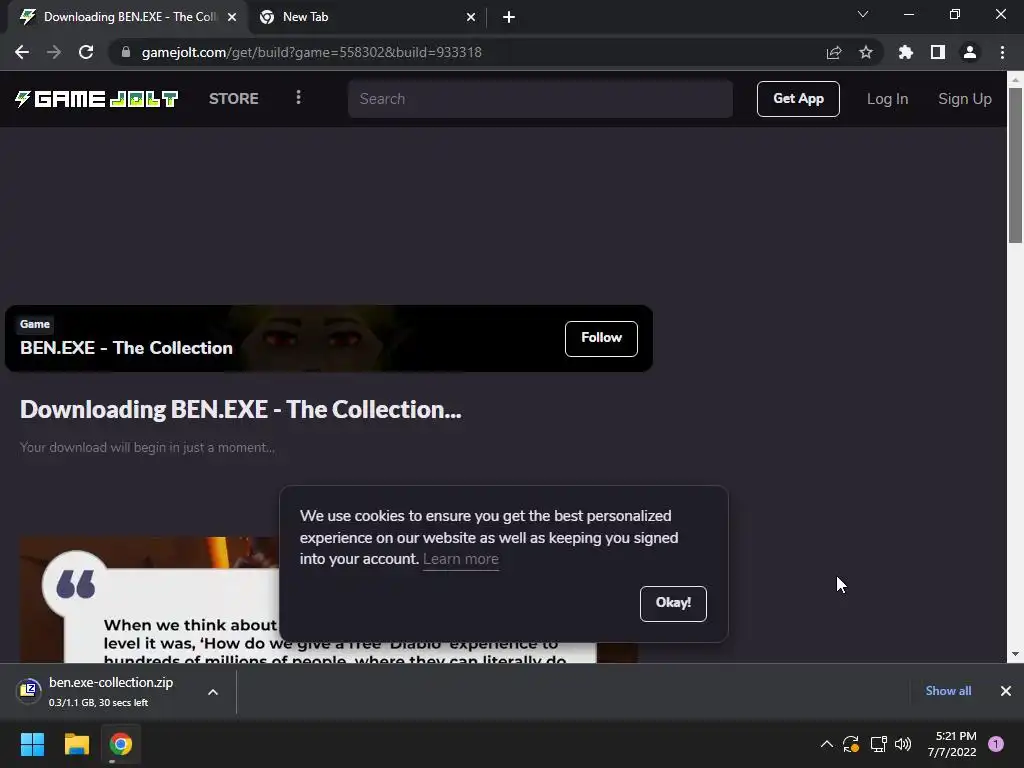1024x768 pixels.
Task: Open the Chrome extensions puzzle icon
Action: [x=905, y=52]
